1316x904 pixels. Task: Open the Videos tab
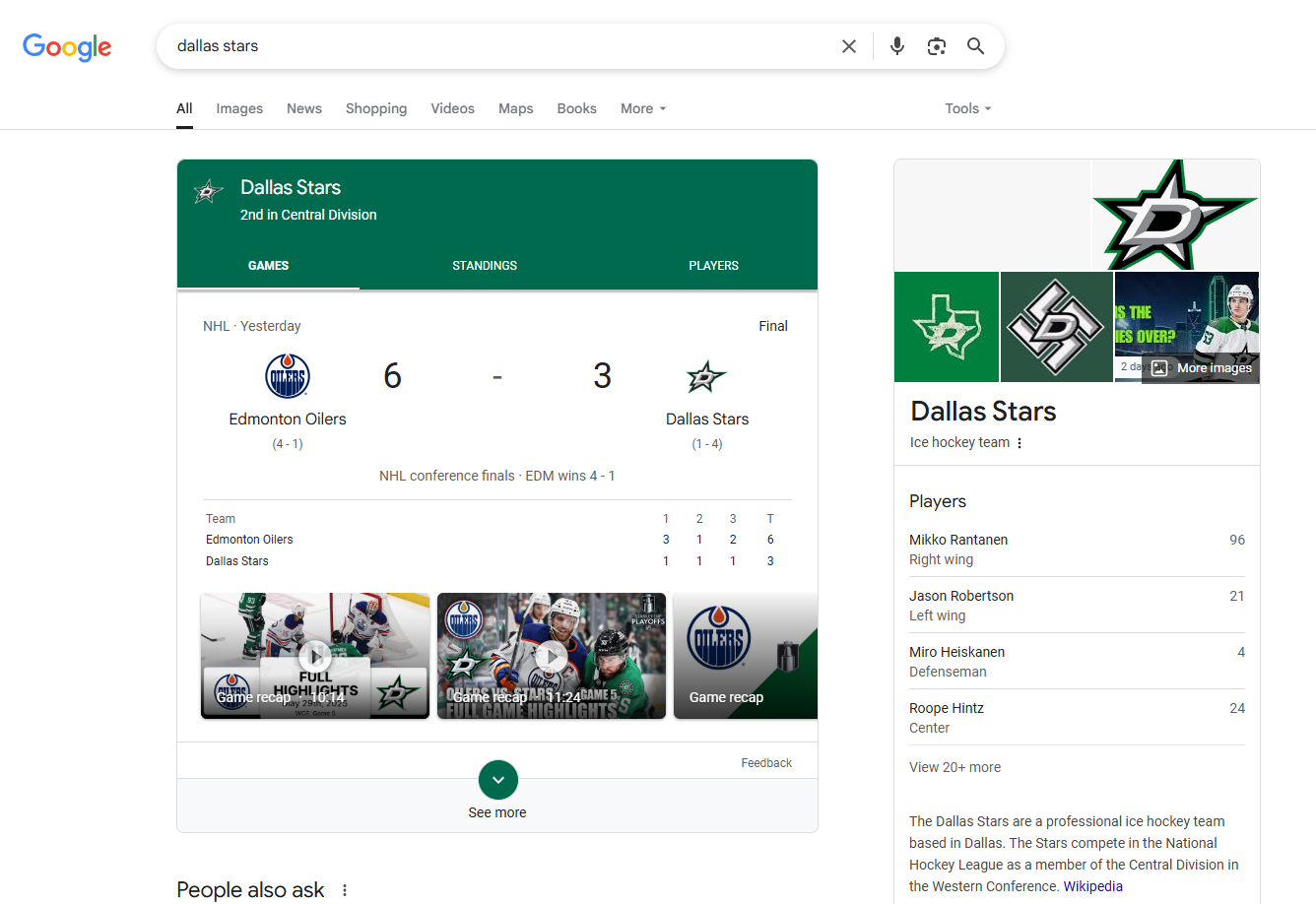pyautogui.click(x=452, y=108)
